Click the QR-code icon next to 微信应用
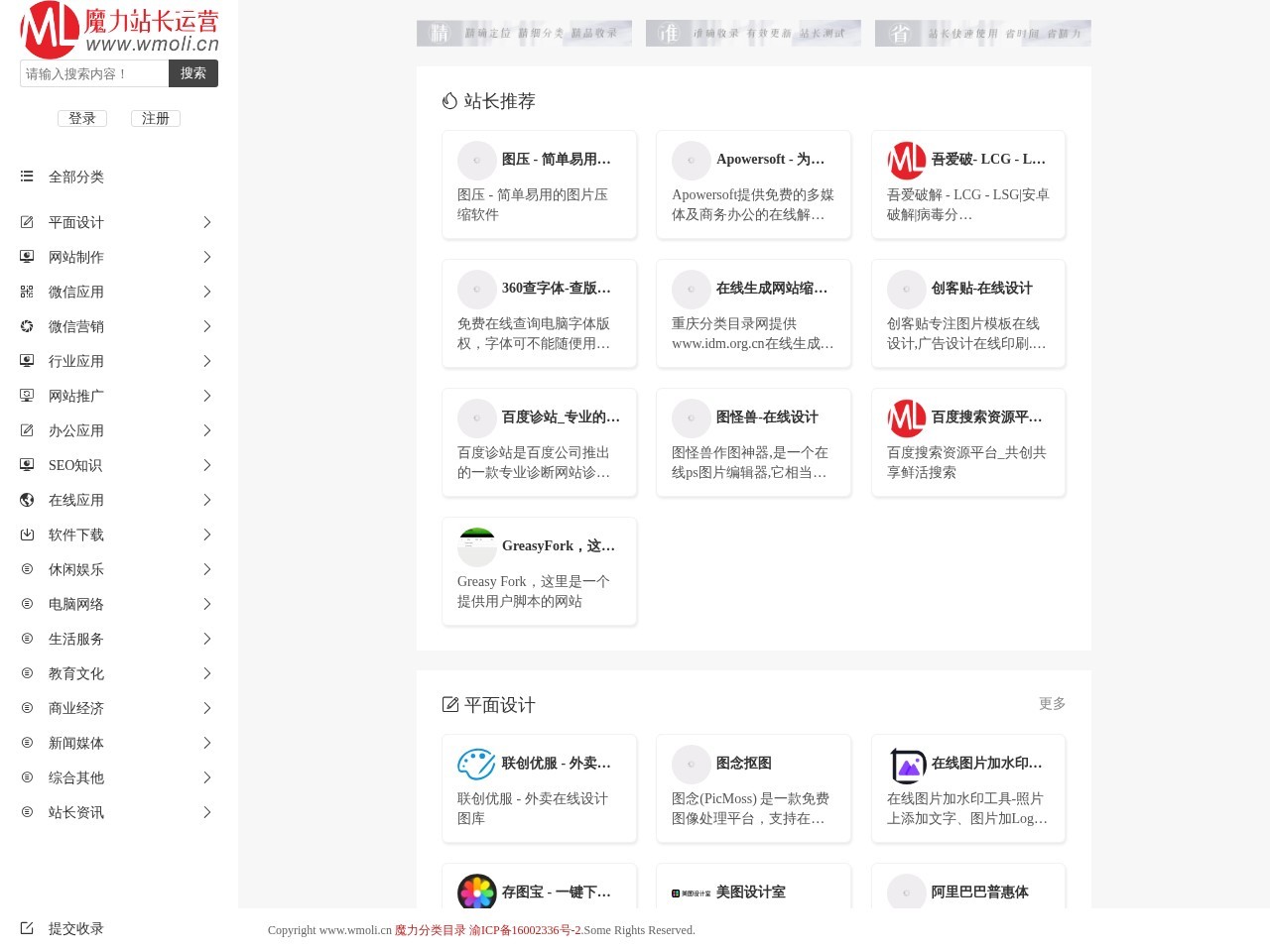This screenshot has height=952, width=1270. 27,292
